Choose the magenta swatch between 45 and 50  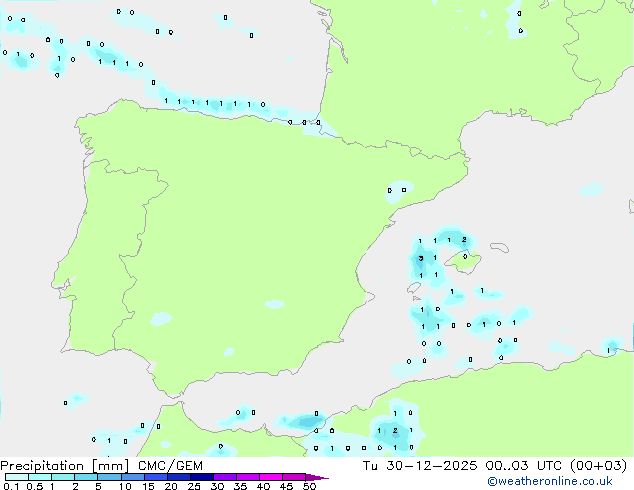pyautogui.click(x=295, y=478)
